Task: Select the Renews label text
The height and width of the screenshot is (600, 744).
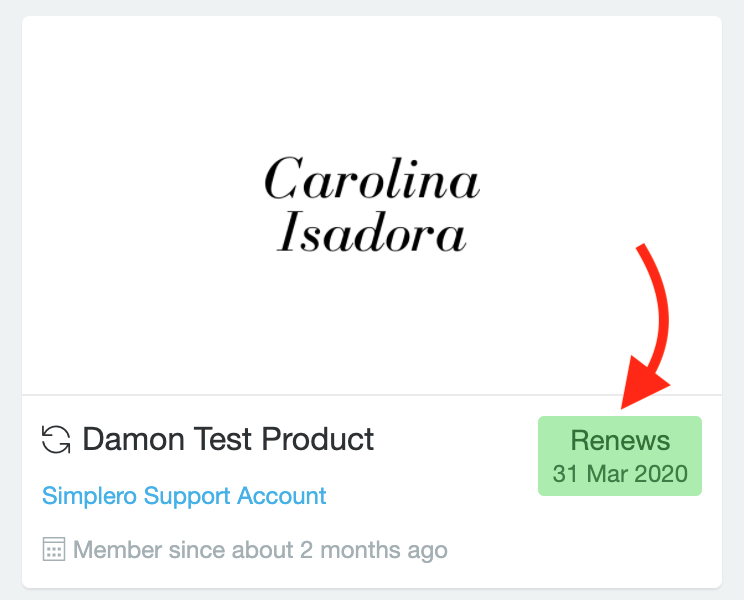Action: coord(620,440)
